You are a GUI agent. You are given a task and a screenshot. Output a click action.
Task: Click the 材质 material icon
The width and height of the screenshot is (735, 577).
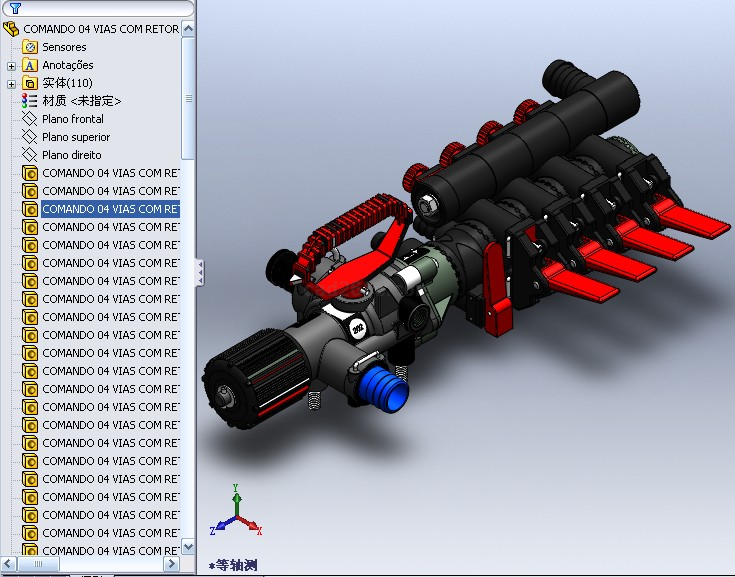tap(30, 101)
